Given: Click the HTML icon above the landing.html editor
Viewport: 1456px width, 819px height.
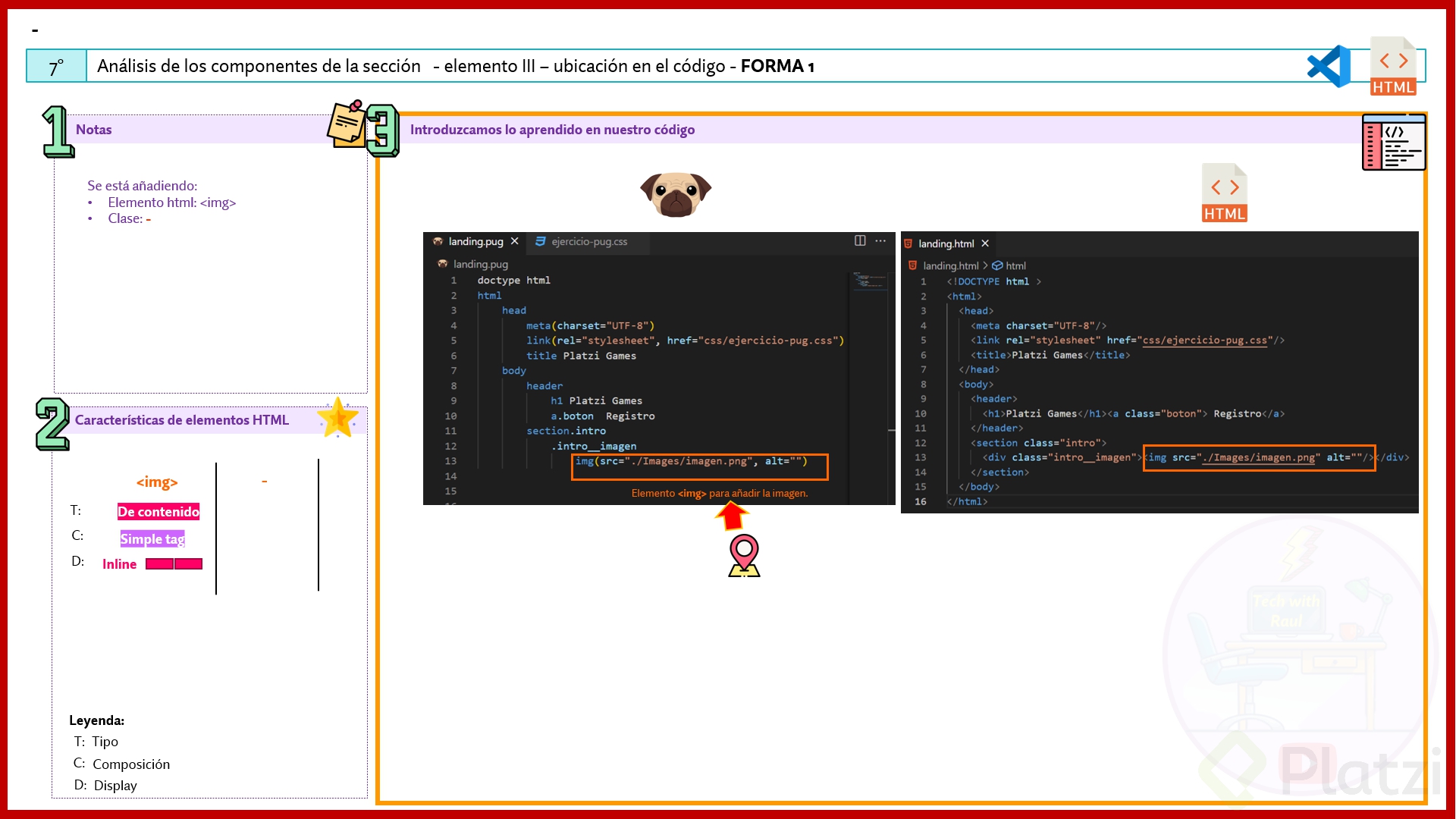Looking at the screenshot, I should click(x=1225, y=193).
